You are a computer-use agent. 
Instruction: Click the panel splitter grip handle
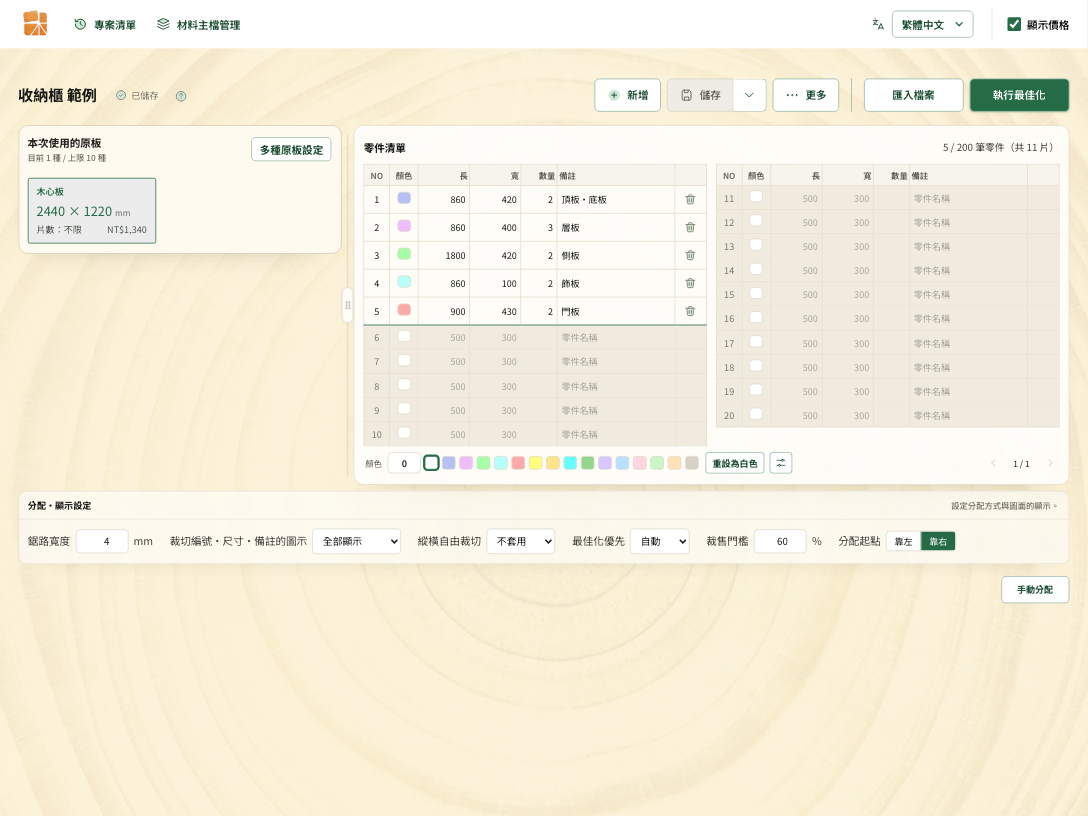348,305
